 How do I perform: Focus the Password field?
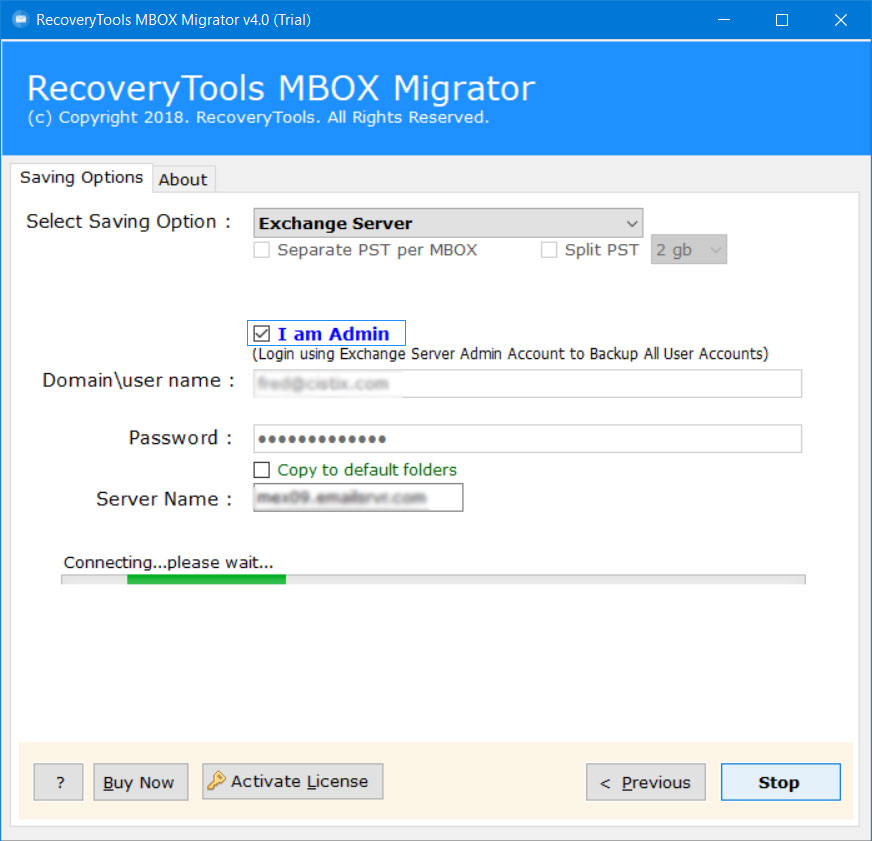(527, 439)
